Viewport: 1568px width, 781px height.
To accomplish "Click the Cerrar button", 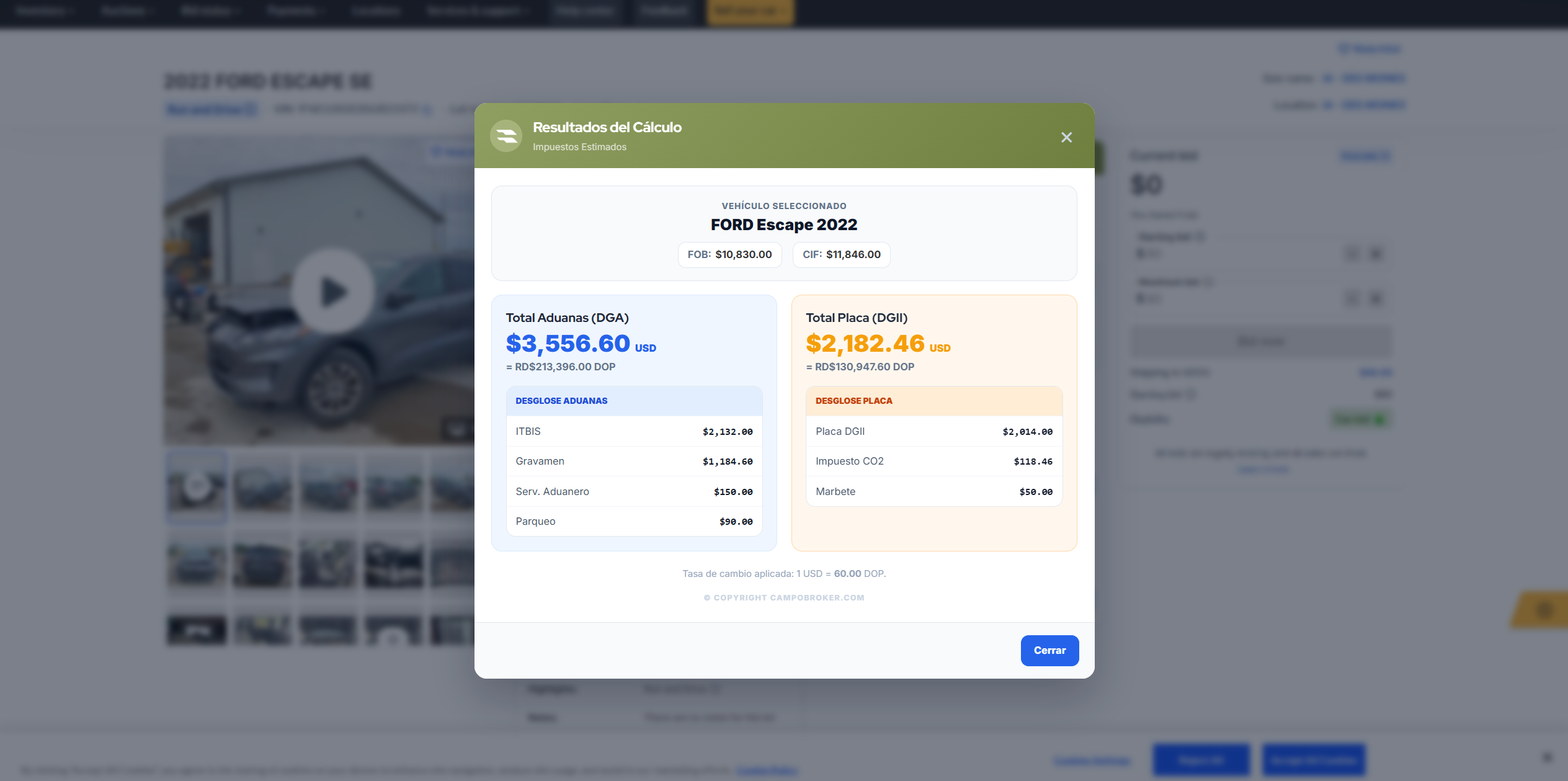I will click(1049, 650).
